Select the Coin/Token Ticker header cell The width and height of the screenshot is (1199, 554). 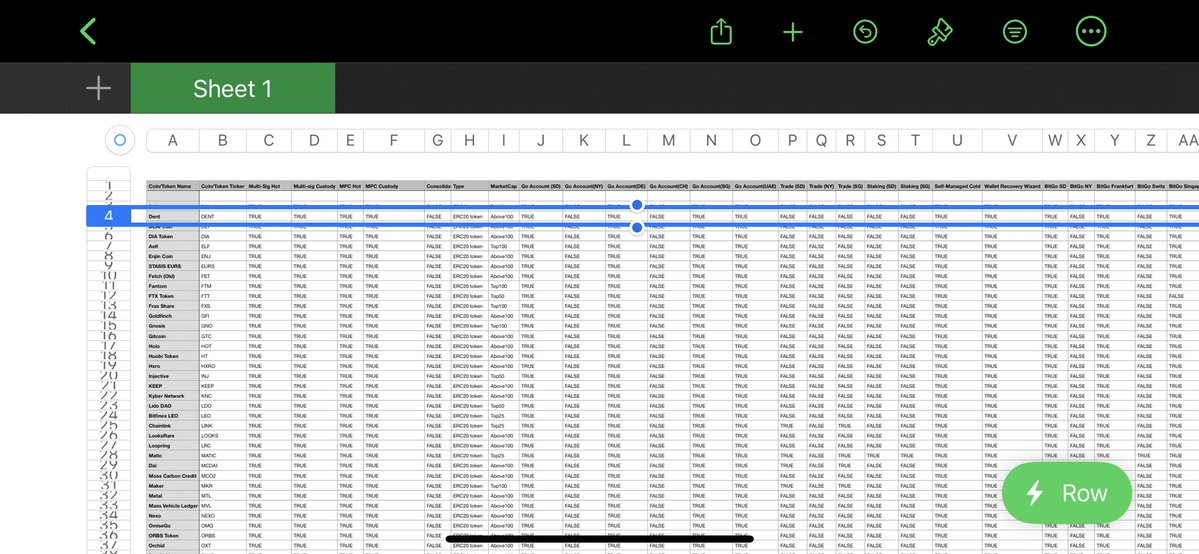[223, 186]
